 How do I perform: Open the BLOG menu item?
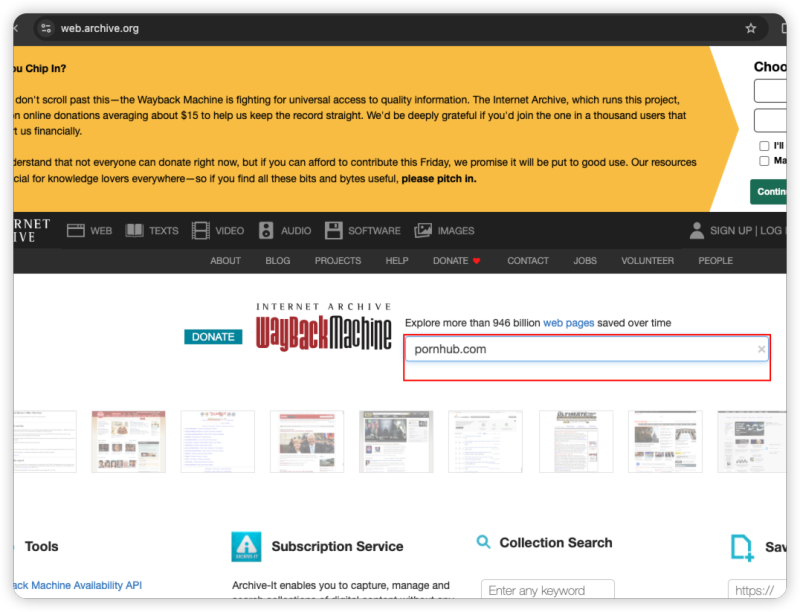tap(278, 261)
